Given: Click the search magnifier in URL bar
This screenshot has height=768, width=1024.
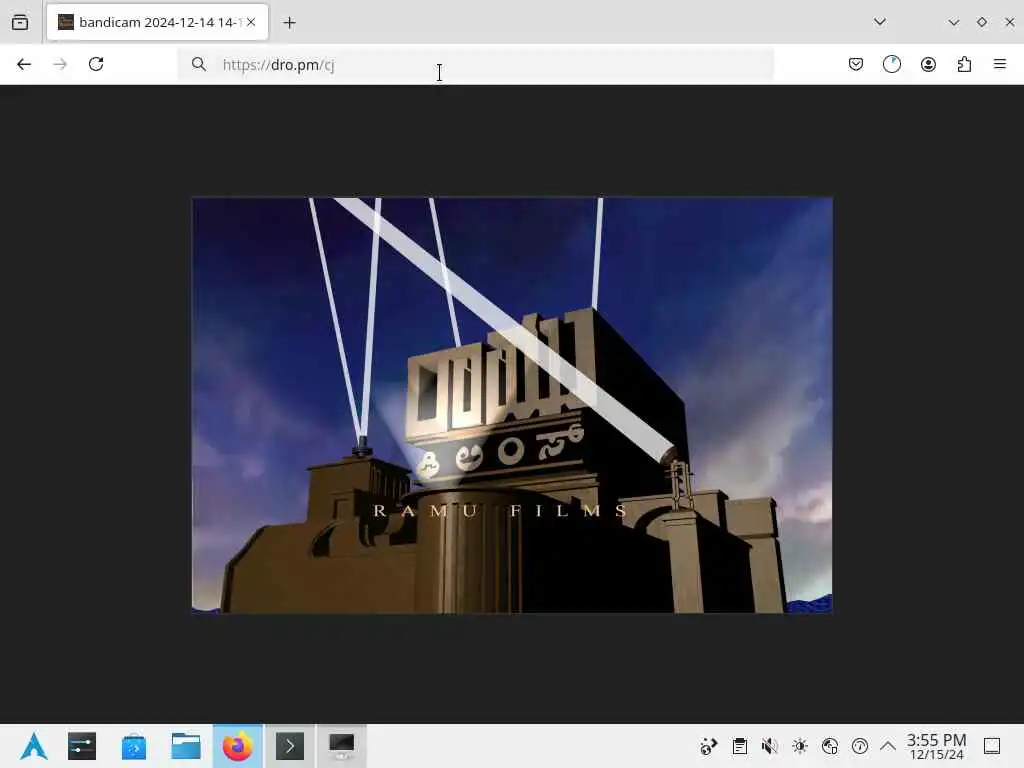Looking at the screenshot, I should (199, 64).
